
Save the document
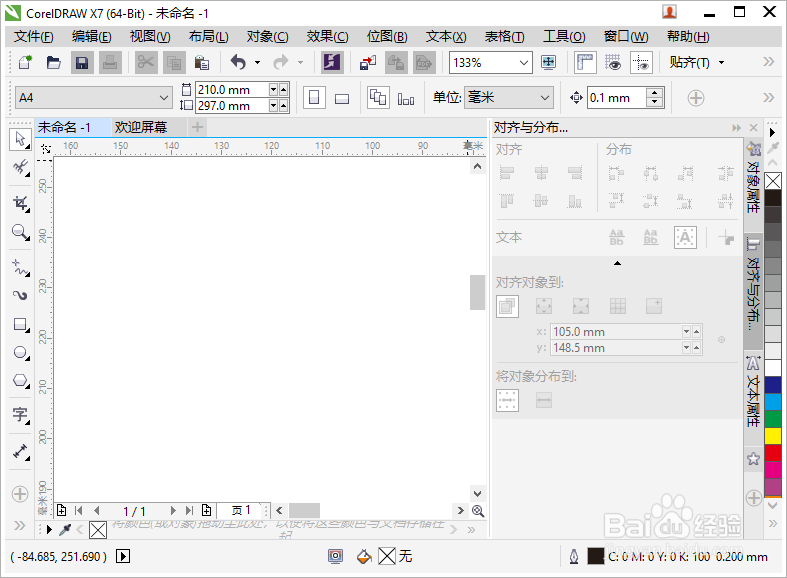(82, 63)
